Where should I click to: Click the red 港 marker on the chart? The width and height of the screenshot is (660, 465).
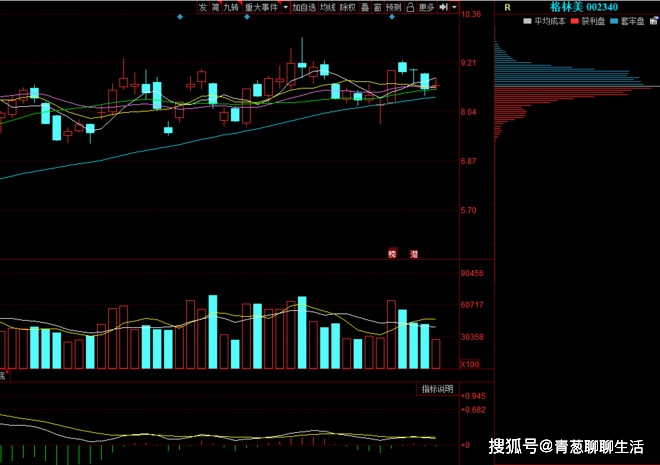(414, 254)
